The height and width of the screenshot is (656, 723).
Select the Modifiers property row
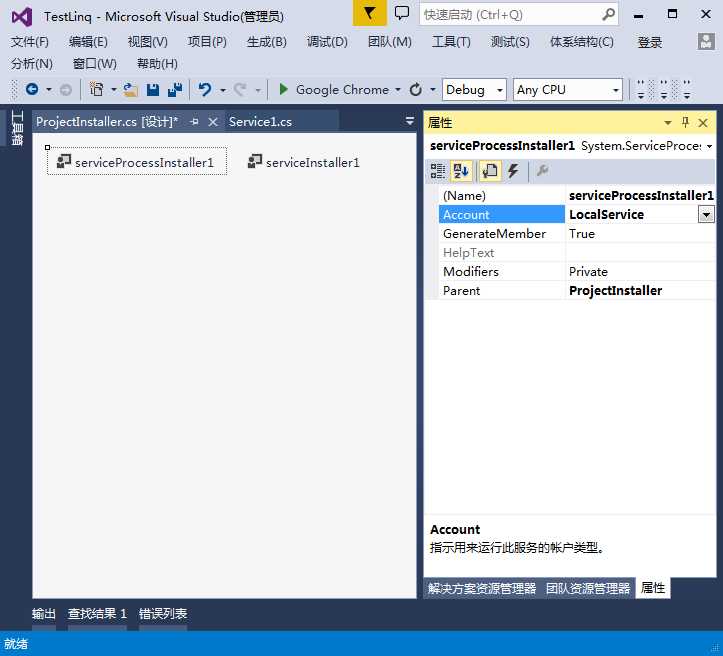tap(576, 272)
